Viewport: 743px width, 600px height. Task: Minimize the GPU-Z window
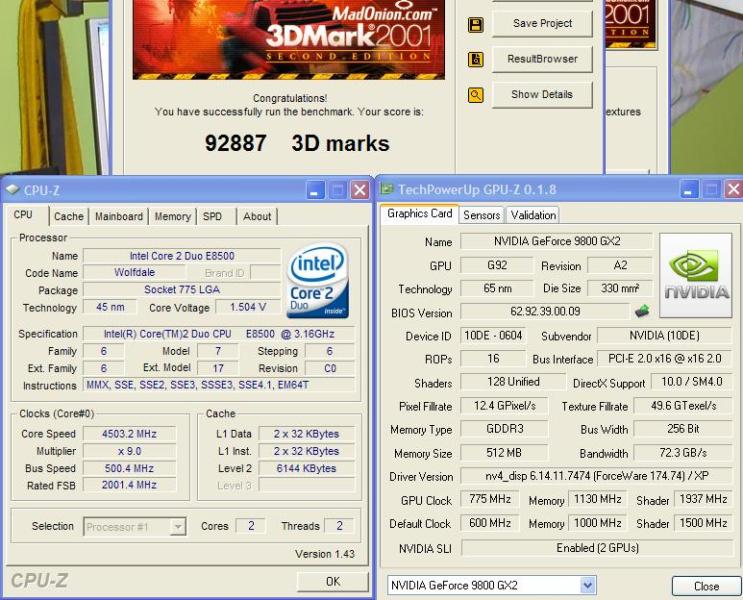point(689,189)
